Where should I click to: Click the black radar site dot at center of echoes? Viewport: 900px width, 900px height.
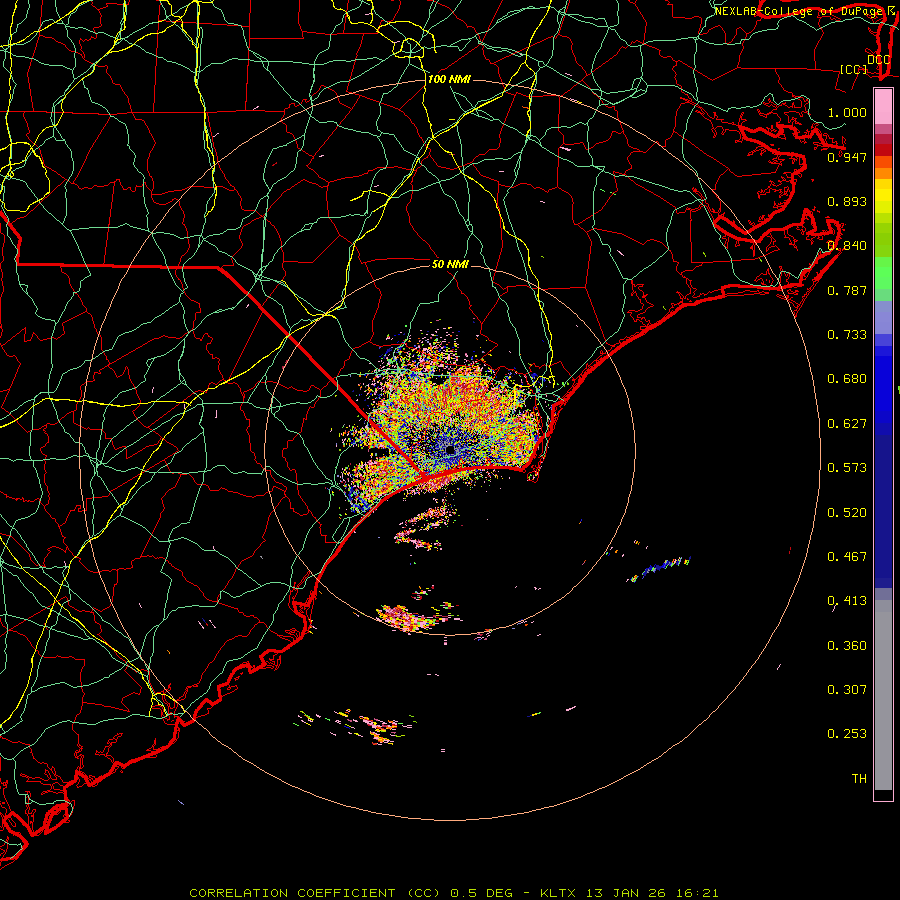pos(450,450)
